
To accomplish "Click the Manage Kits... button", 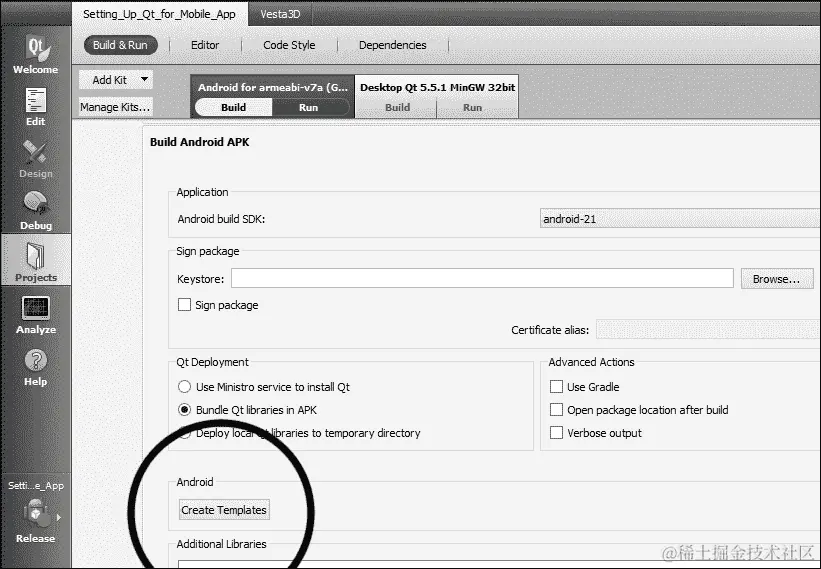I will click(115, 107).
